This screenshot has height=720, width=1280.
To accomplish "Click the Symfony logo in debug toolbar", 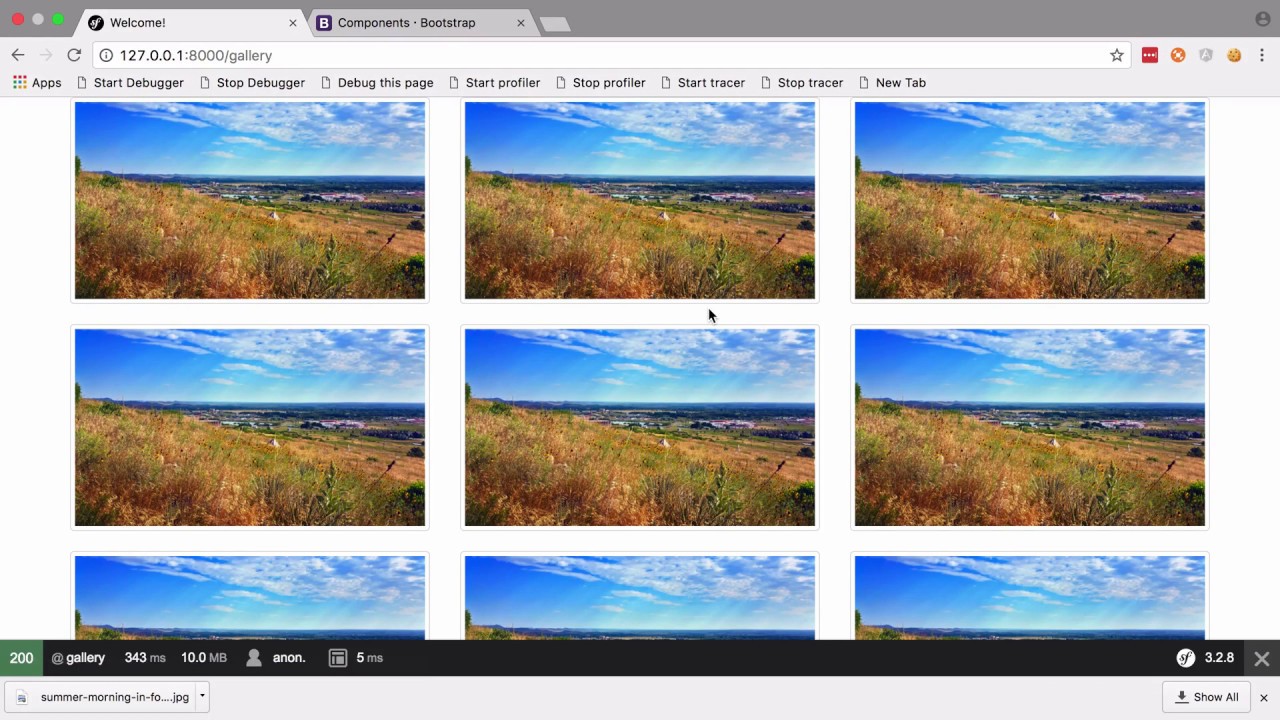I will (1186, 658).
